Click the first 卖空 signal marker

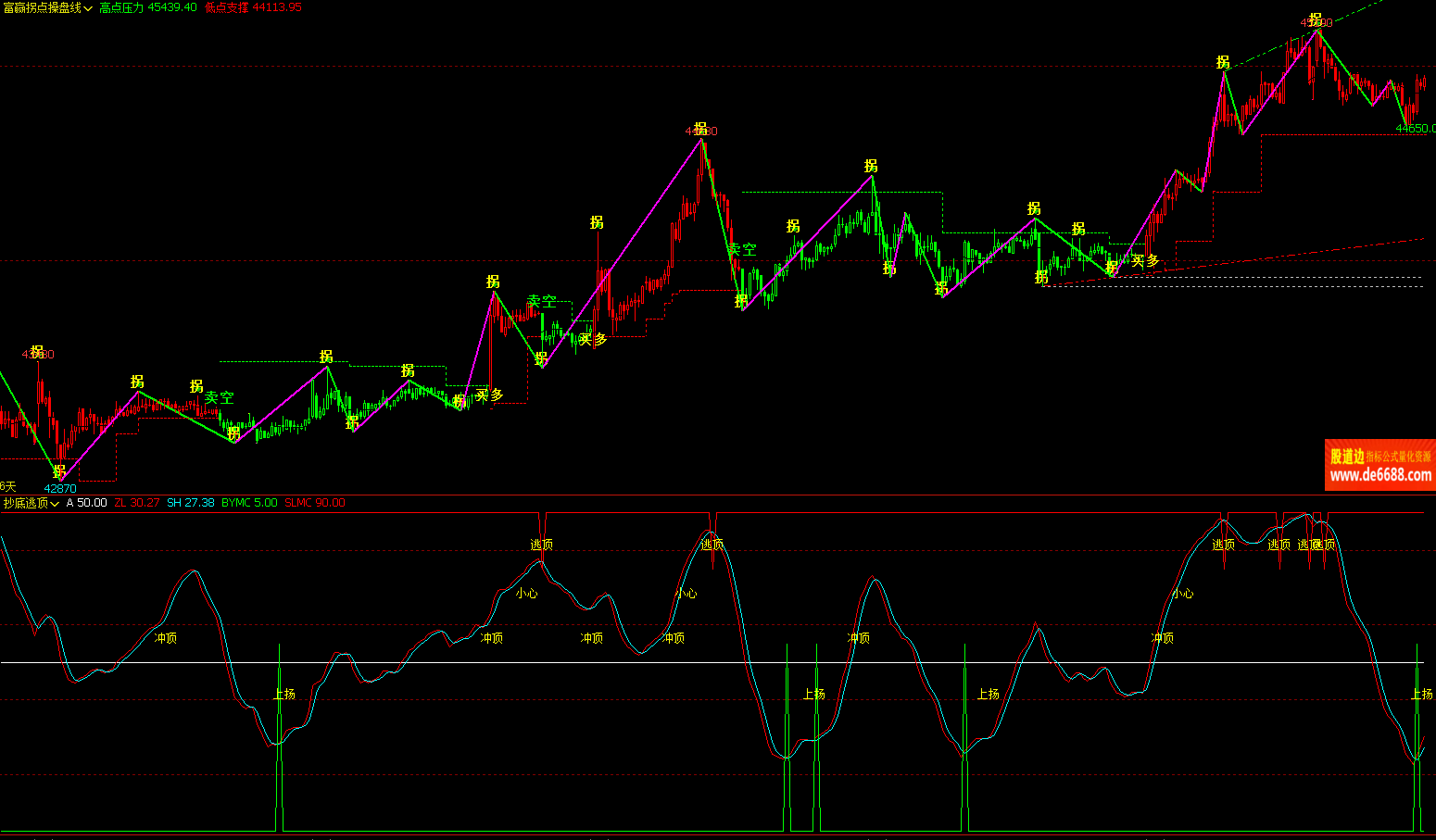coord(220,397)
